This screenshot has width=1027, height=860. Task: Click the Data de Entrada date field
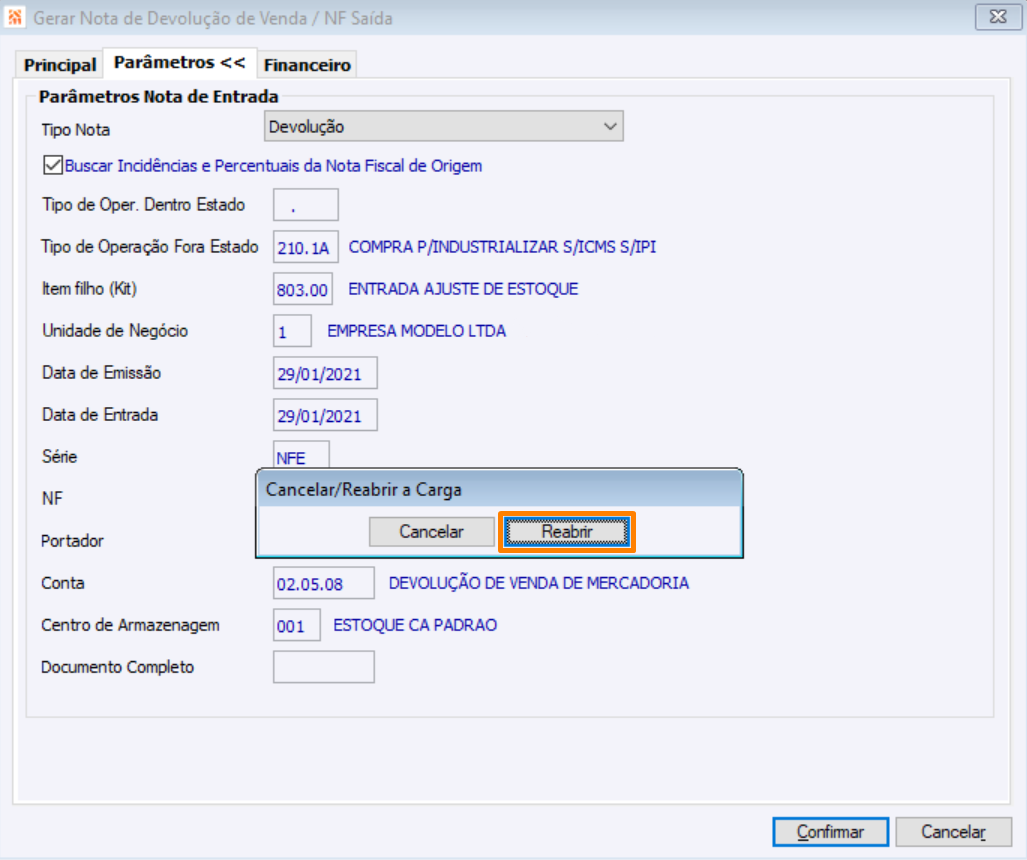point(325,415)
